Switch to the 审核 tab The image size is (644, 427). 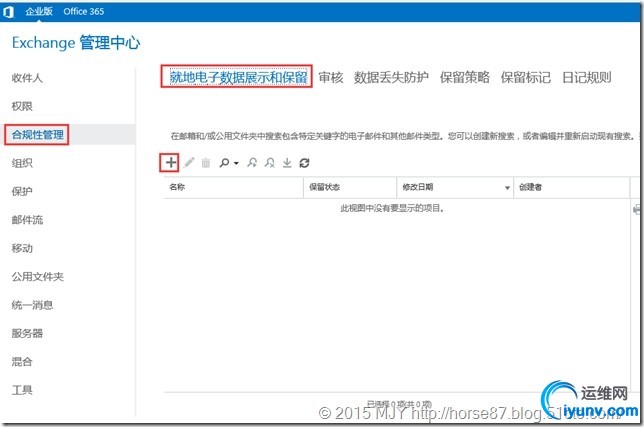[x=331, y=77]
